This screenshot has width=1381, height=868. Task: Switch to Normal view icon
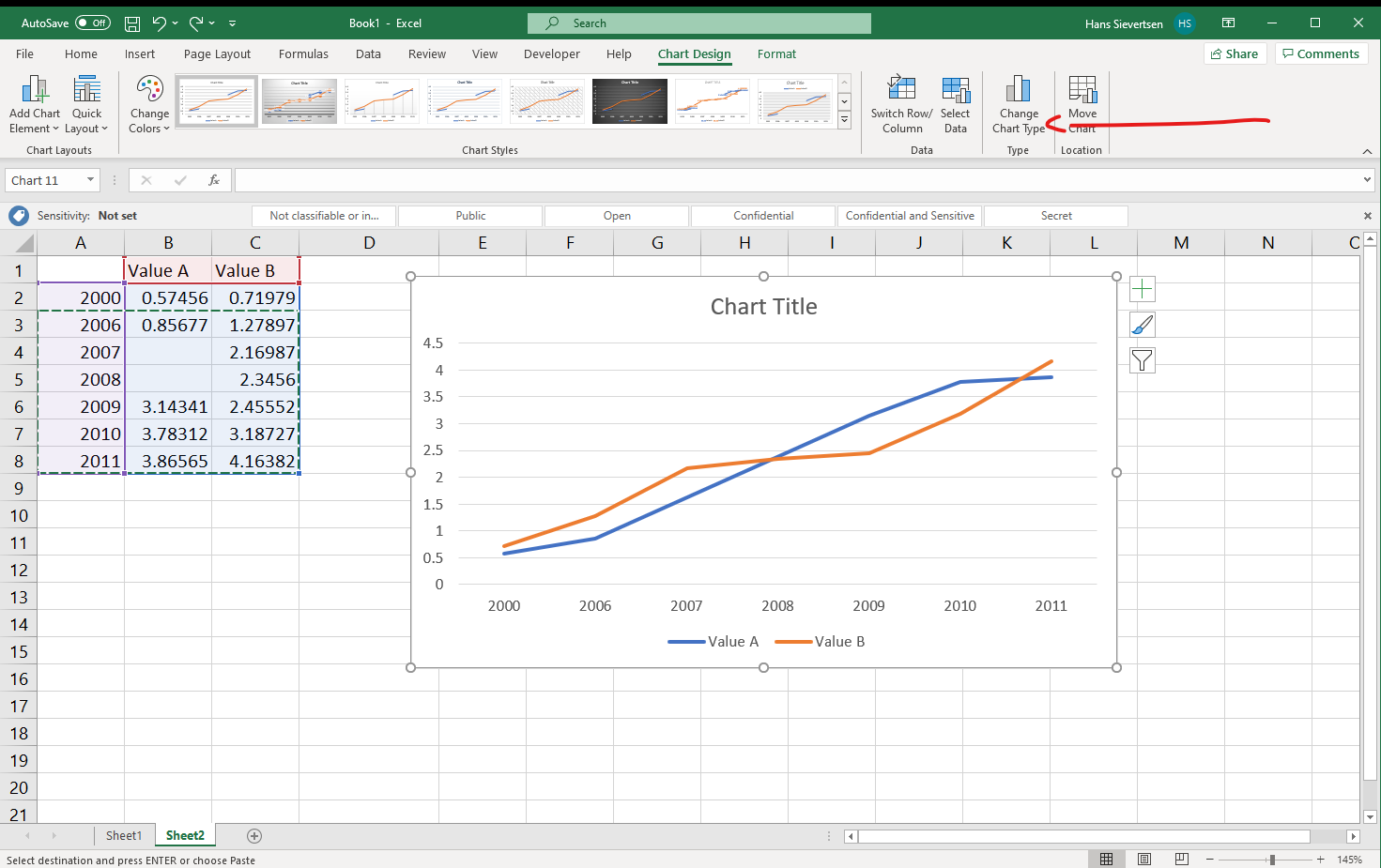point(1107,859)
